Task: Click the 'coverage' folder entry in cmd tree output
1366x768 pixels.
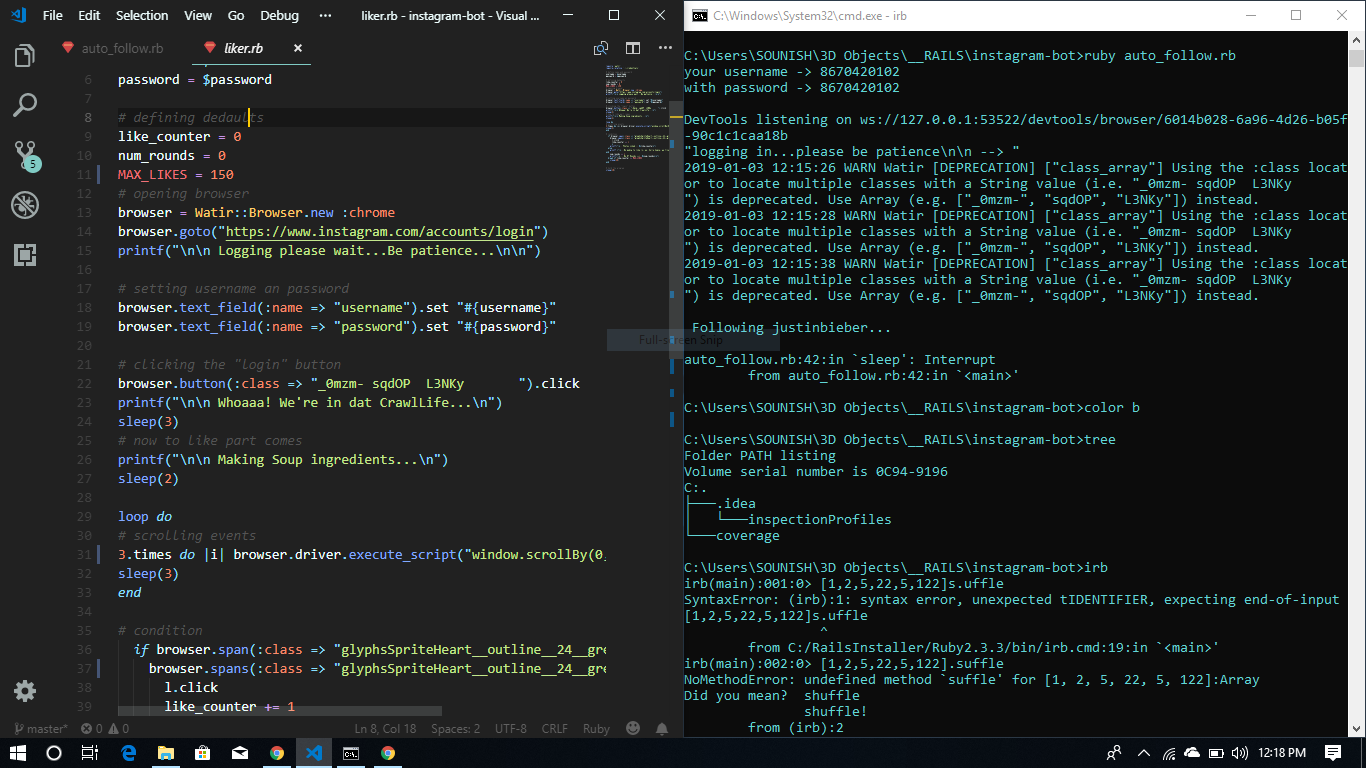Action: point(748,536)
